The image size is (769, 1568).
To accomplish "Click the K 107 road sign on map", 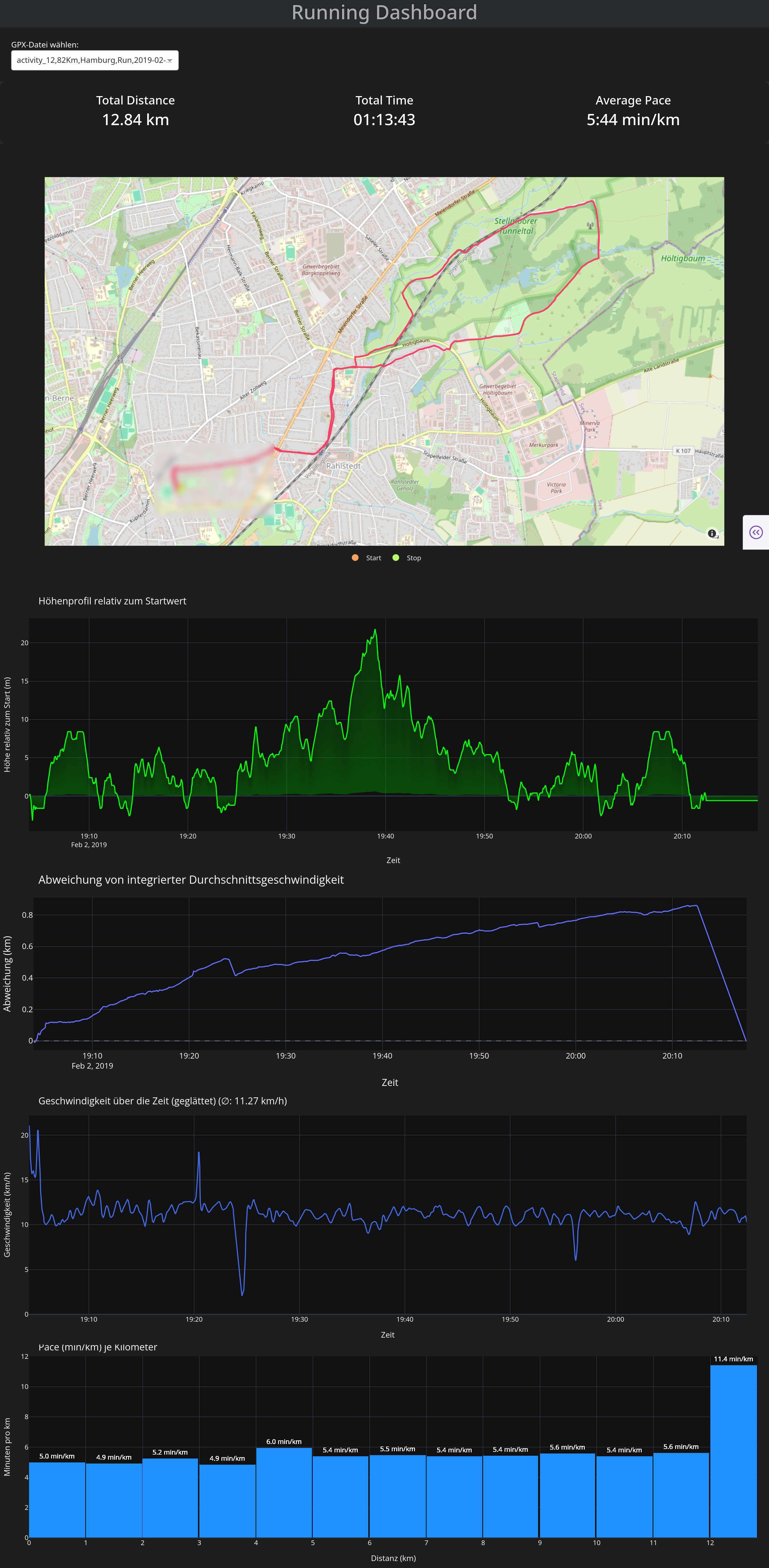I will point(683,451).
